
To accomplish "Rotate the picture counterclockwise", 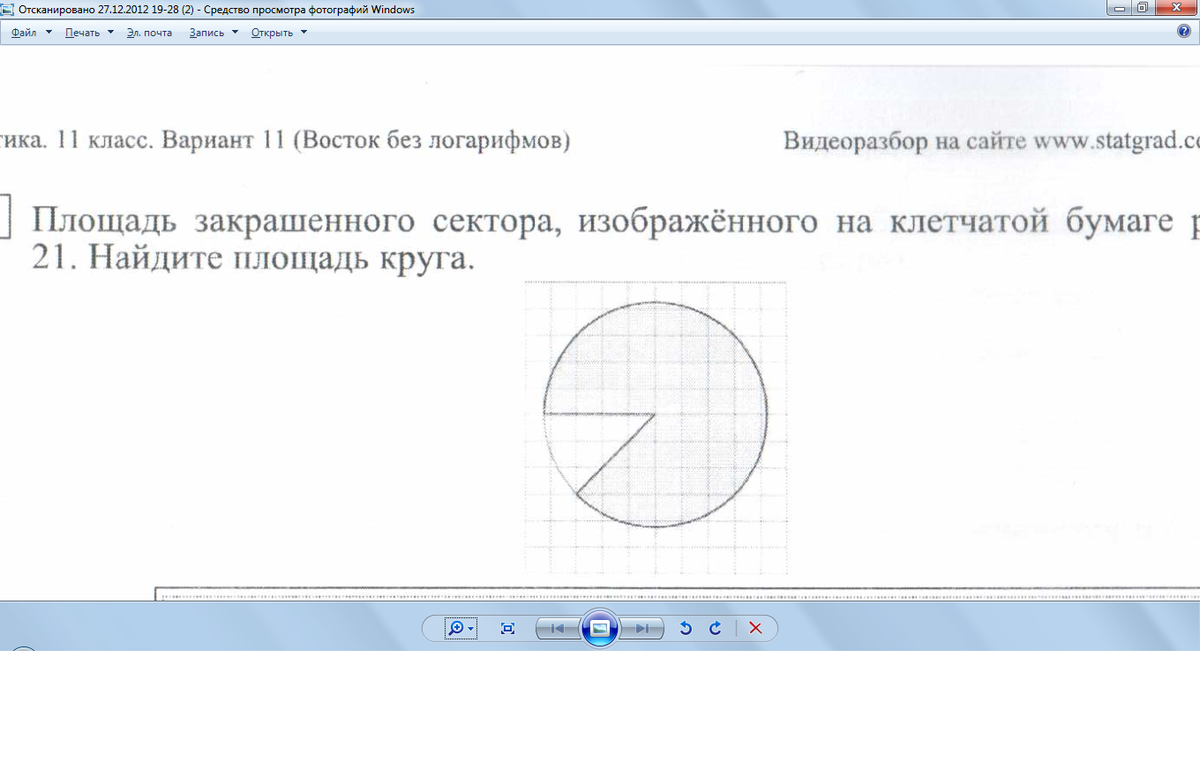I will tap(686, 628).
